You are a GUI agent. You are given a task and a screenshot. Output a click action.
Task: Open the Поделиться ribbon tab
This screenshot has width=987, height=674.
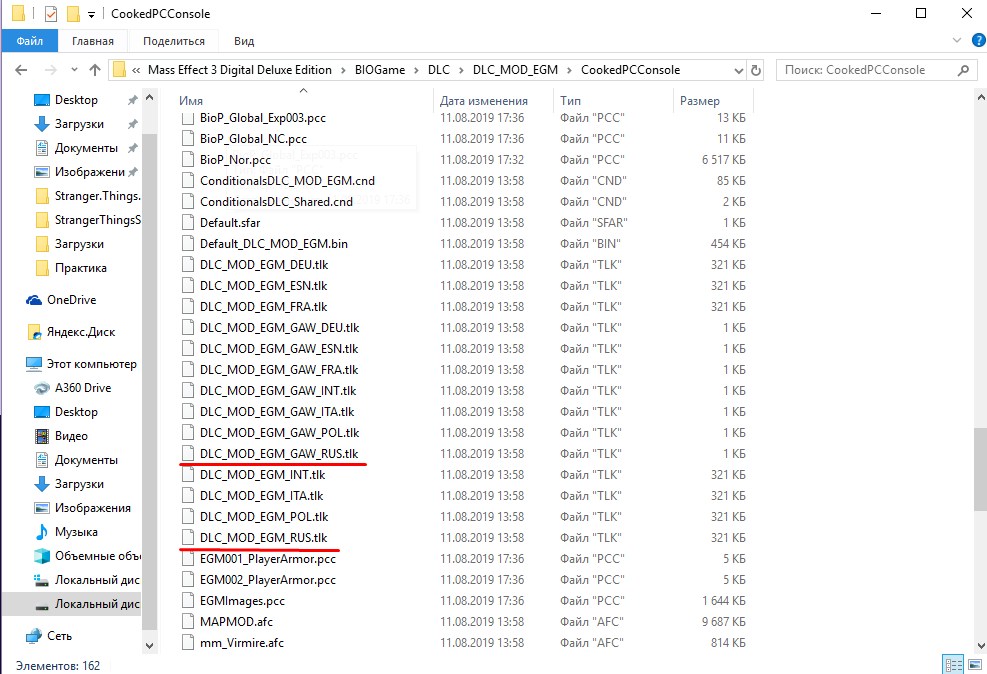[174, 41]
